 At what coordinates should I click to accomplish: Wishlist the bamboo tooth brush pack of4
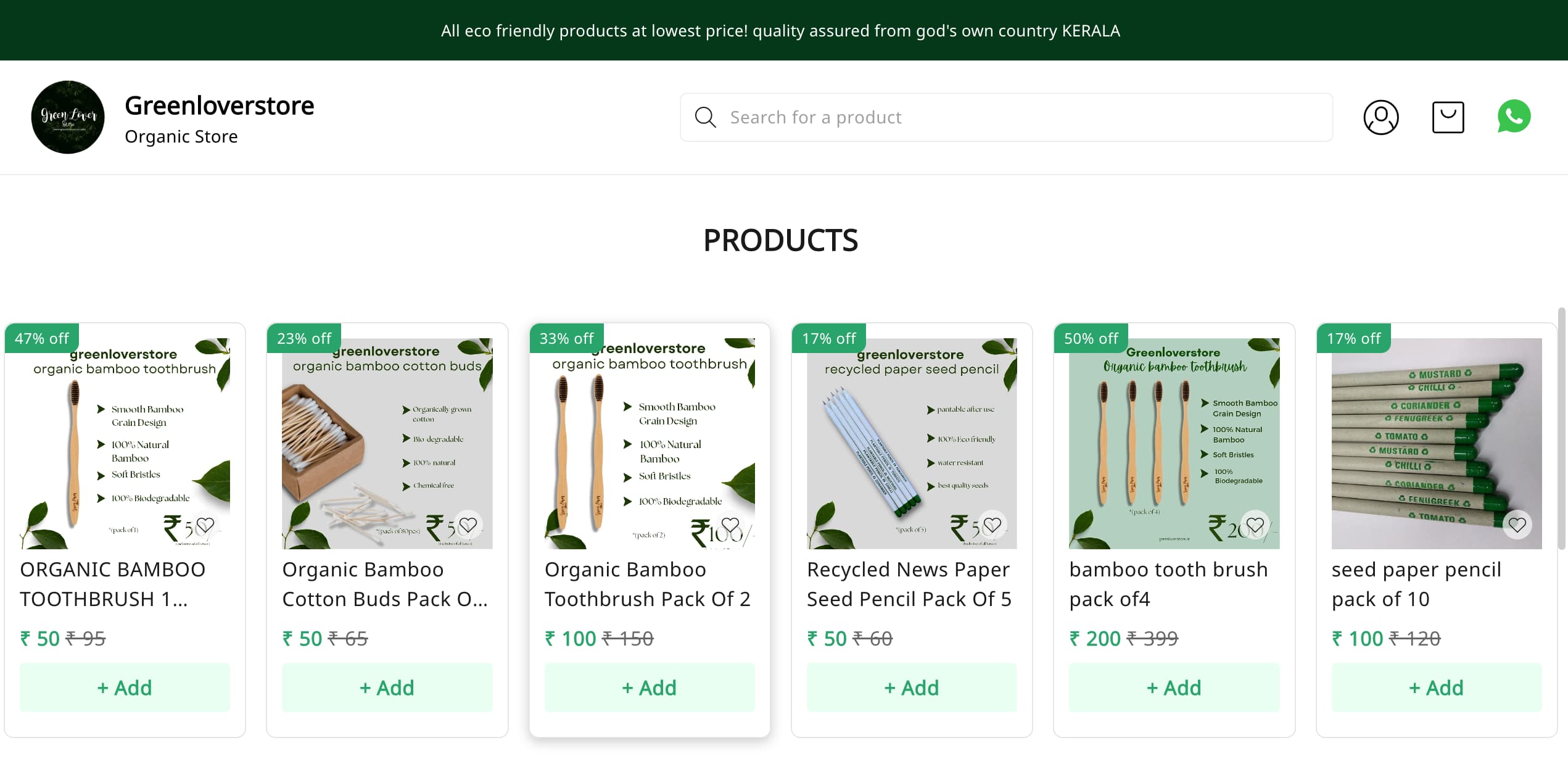point(1255,525)
